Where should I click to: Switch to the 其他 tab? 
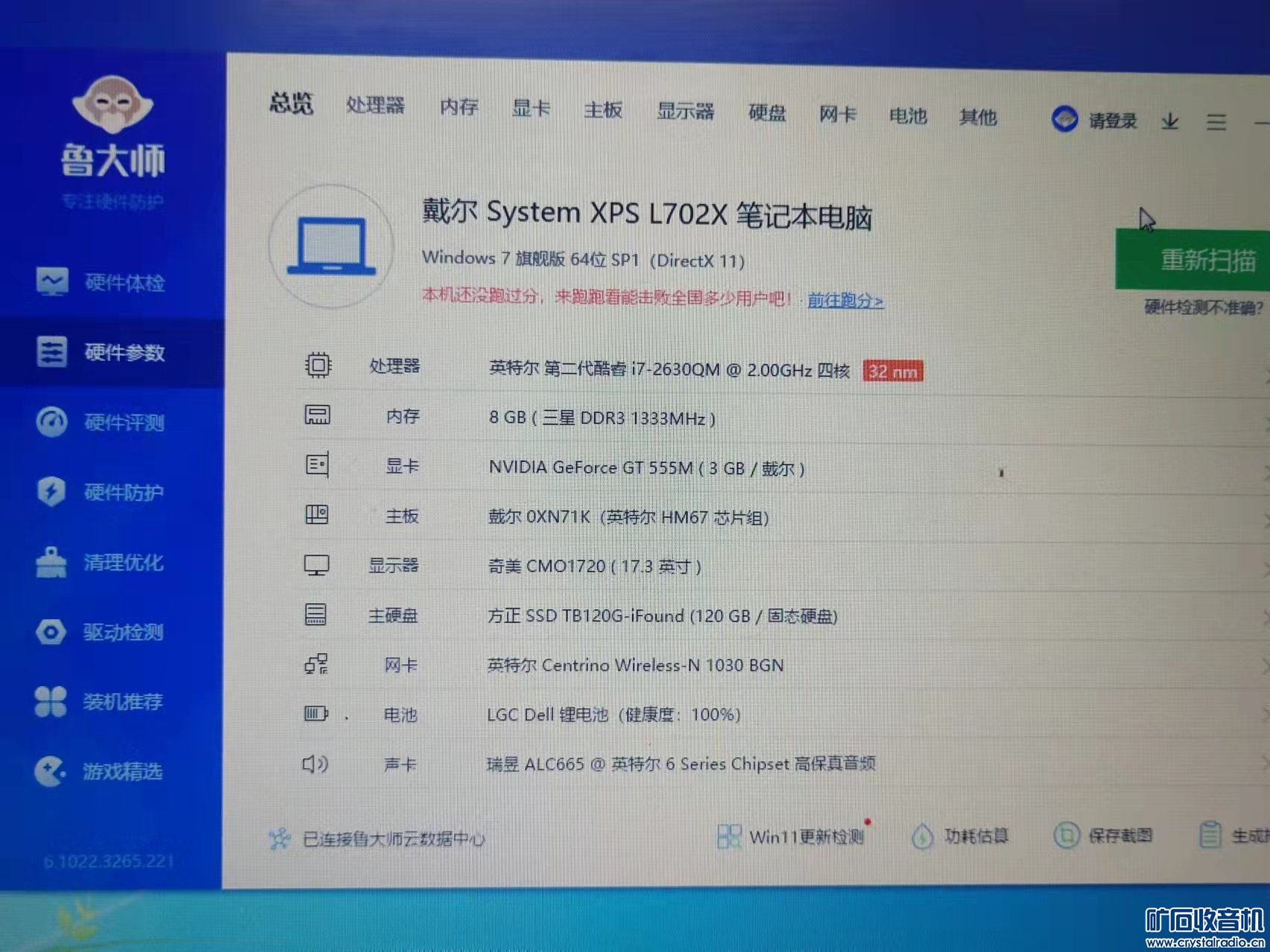coord(978,118)
